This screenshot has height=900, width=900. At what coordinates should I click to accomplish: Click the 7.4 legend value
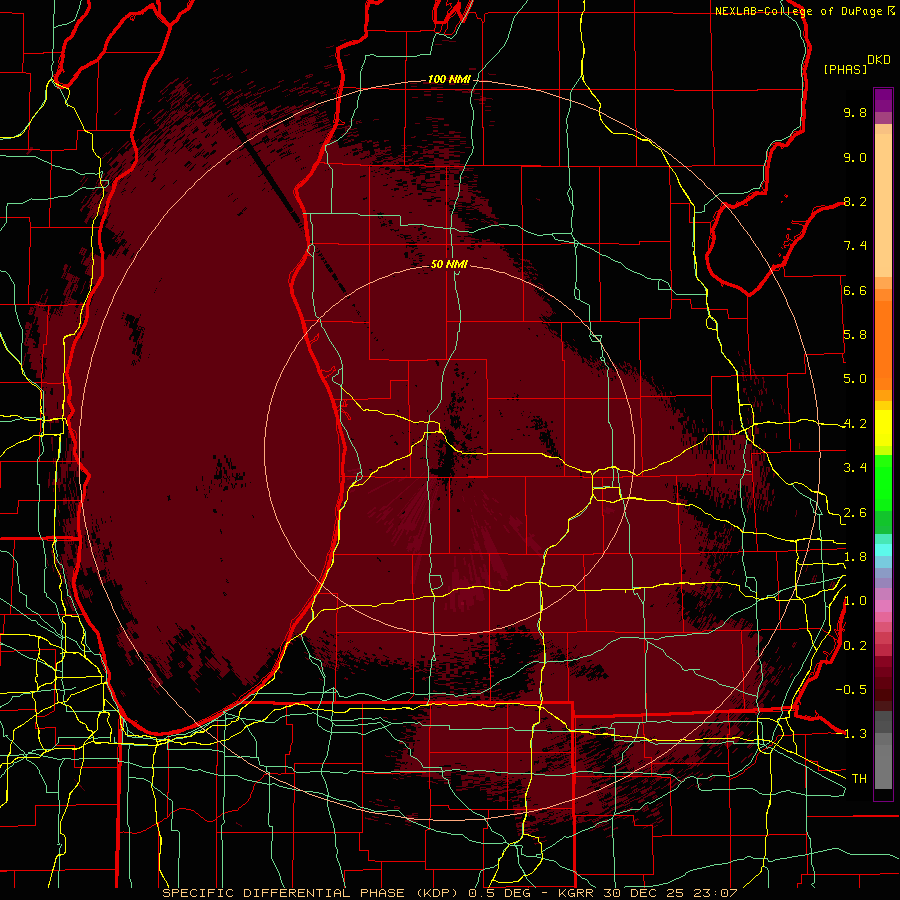coord(855,246)
